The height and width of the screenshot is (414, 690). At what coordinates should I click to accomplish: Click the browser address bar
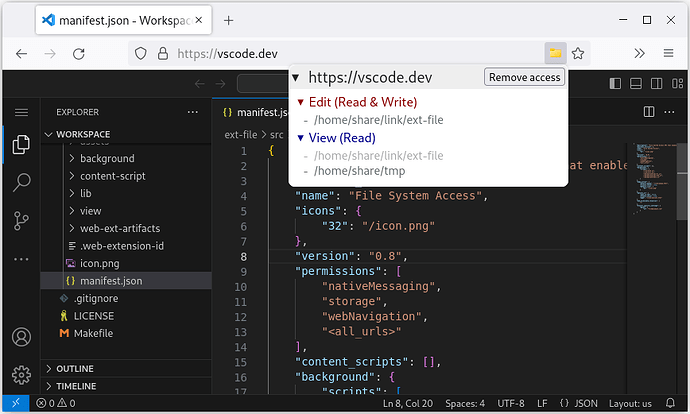[340, 54]
